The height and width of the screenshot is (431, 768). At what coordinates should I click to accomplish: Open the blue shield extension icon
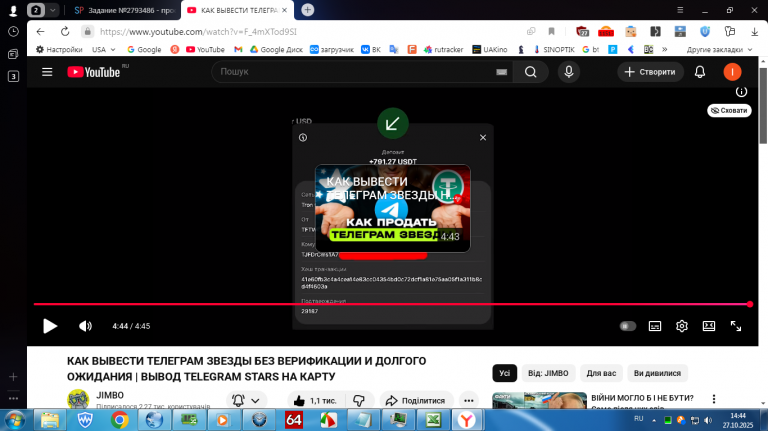pos(705,31)
